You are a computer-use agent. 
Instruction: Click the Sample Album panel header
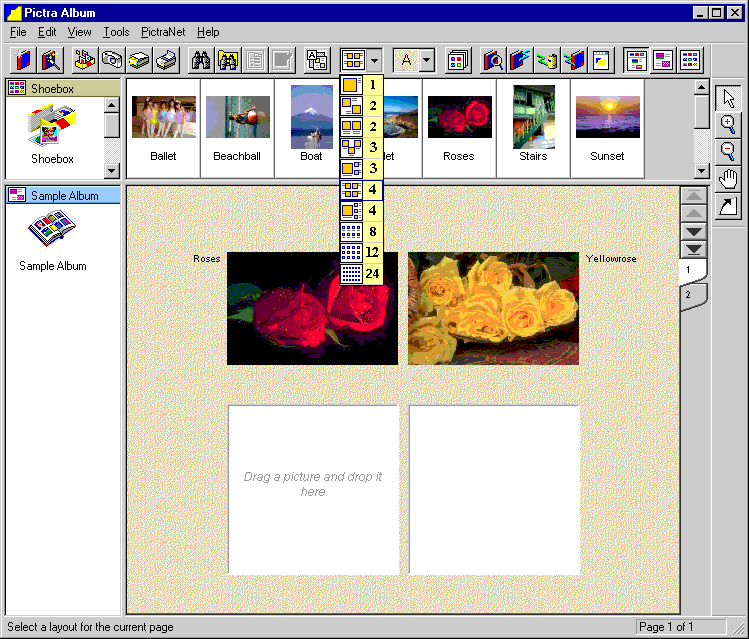click(63, 195)
